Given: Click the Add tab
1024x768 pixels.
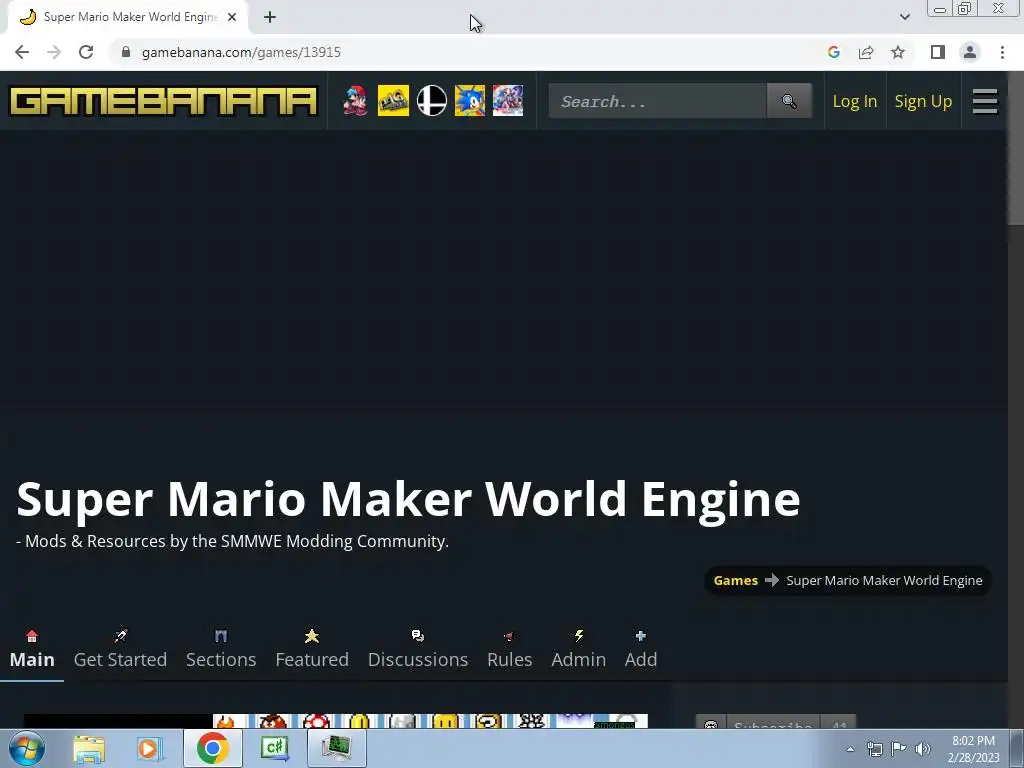Looking at the screenshot, I should [x=641, y=649].
